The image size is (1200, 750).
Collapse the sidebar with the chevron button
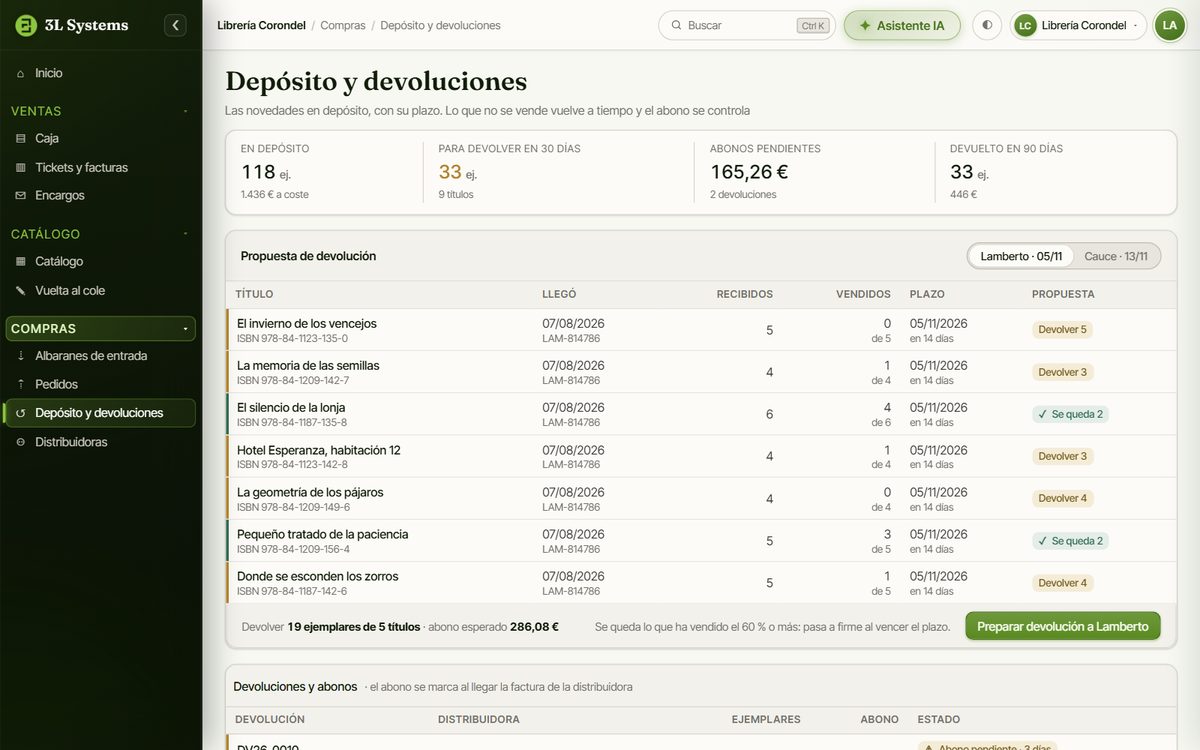point(176,25)
